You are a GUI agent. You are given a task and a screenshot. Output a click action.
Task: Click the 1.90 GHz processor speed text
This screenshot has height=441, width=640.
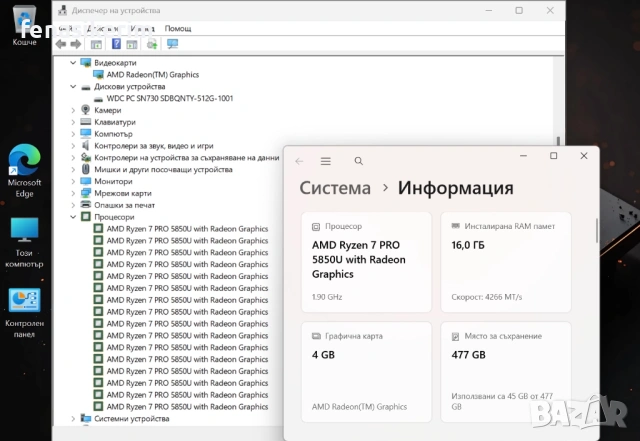pos(327,297)
